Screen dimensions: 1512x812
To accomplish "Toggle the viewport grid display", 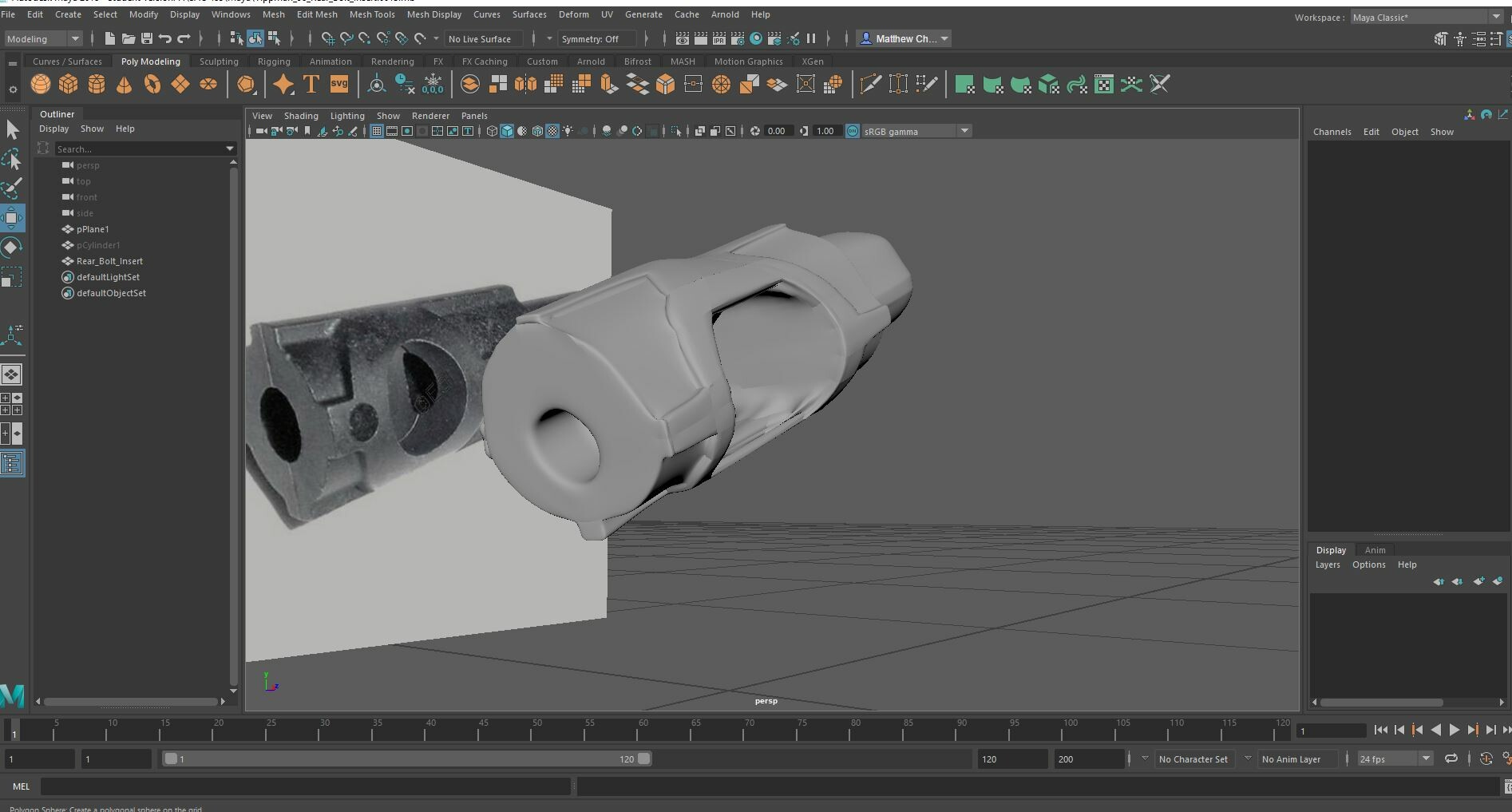I will (x=376, y=131).
